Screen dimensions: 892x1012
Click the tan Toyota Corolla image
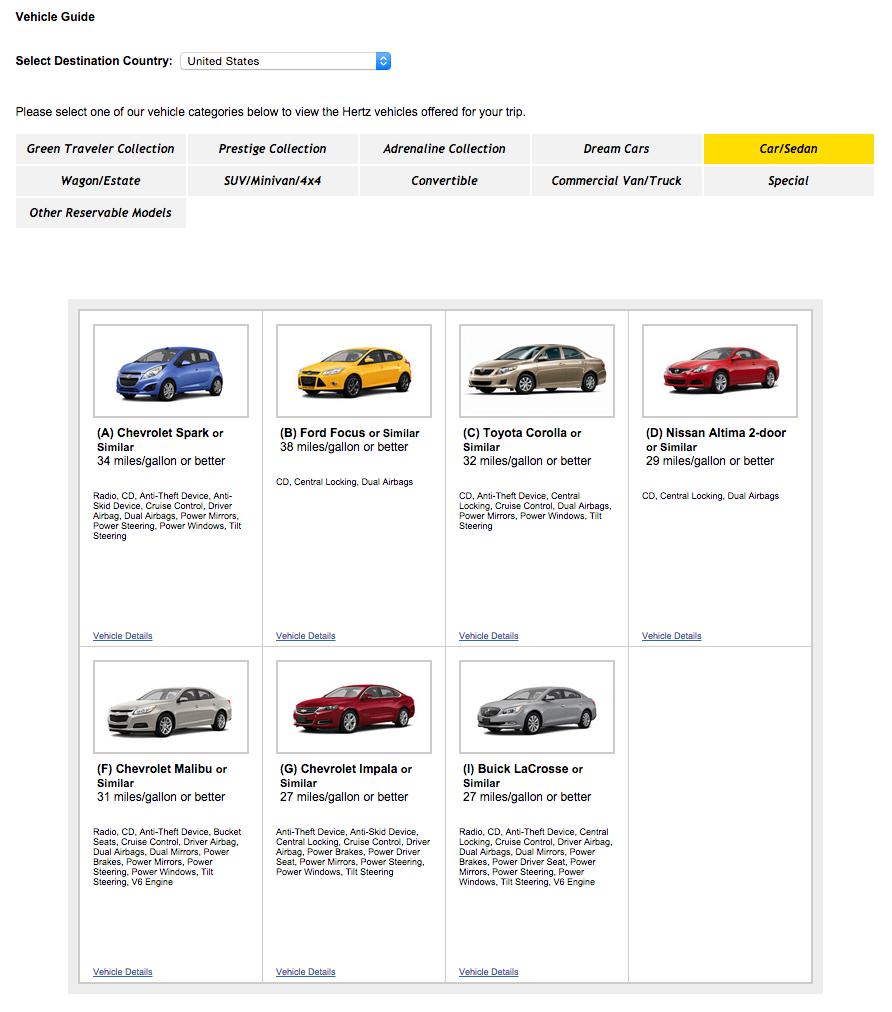537,371
